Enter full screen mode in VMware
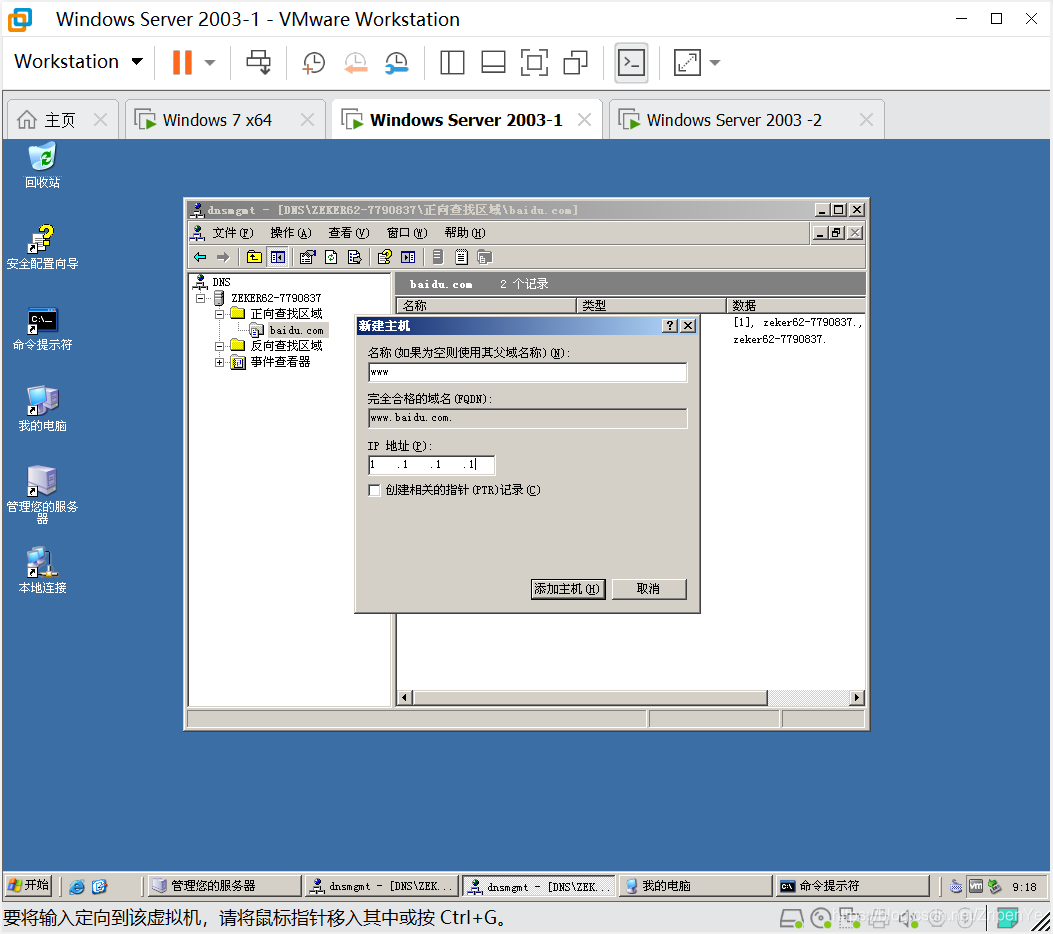1053x934 pixels. (x=534, y=62)
